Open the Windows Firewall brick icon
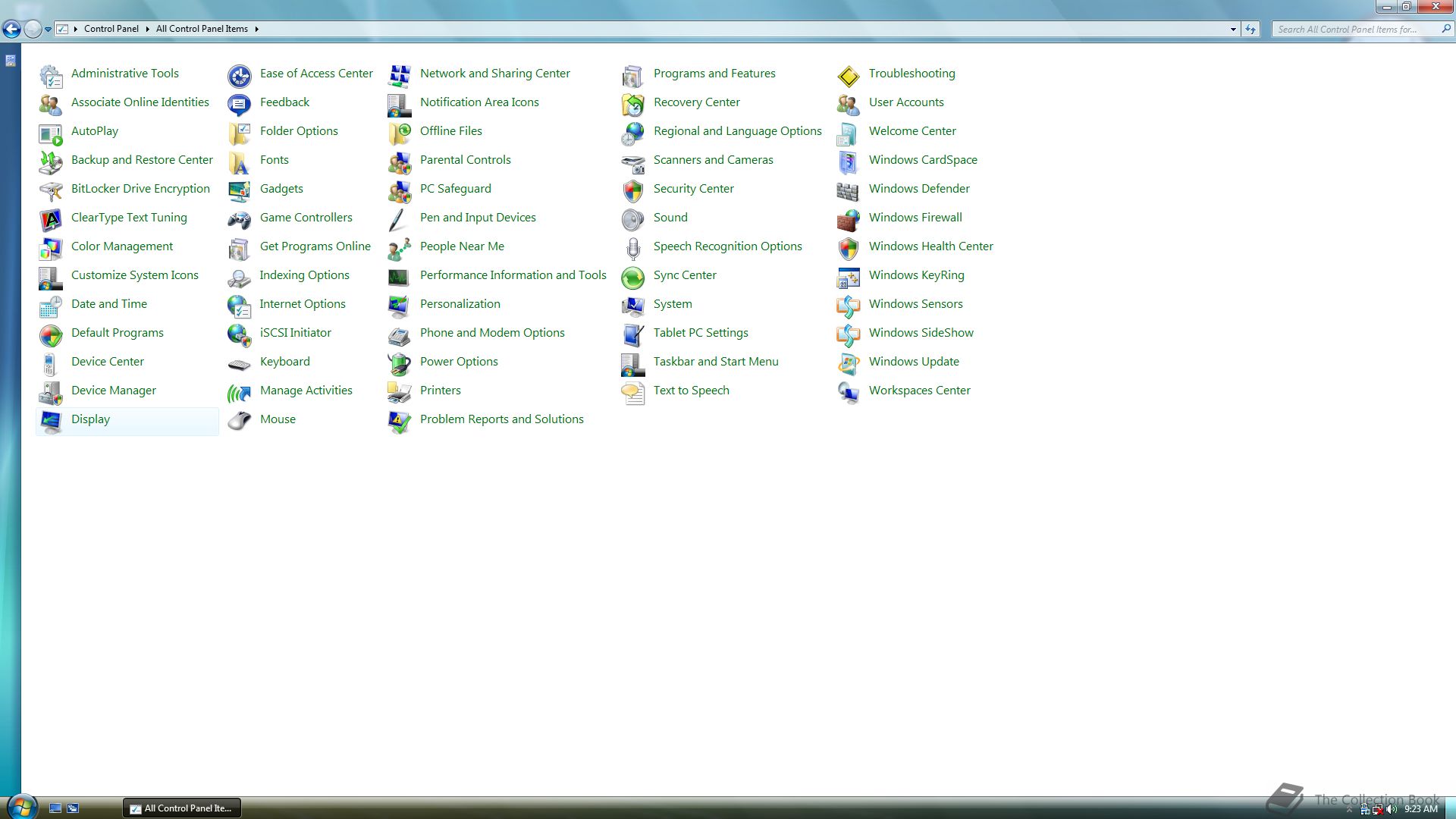Screen dimensions: 1456x819 pyautogui.click(x=849, y=219)
